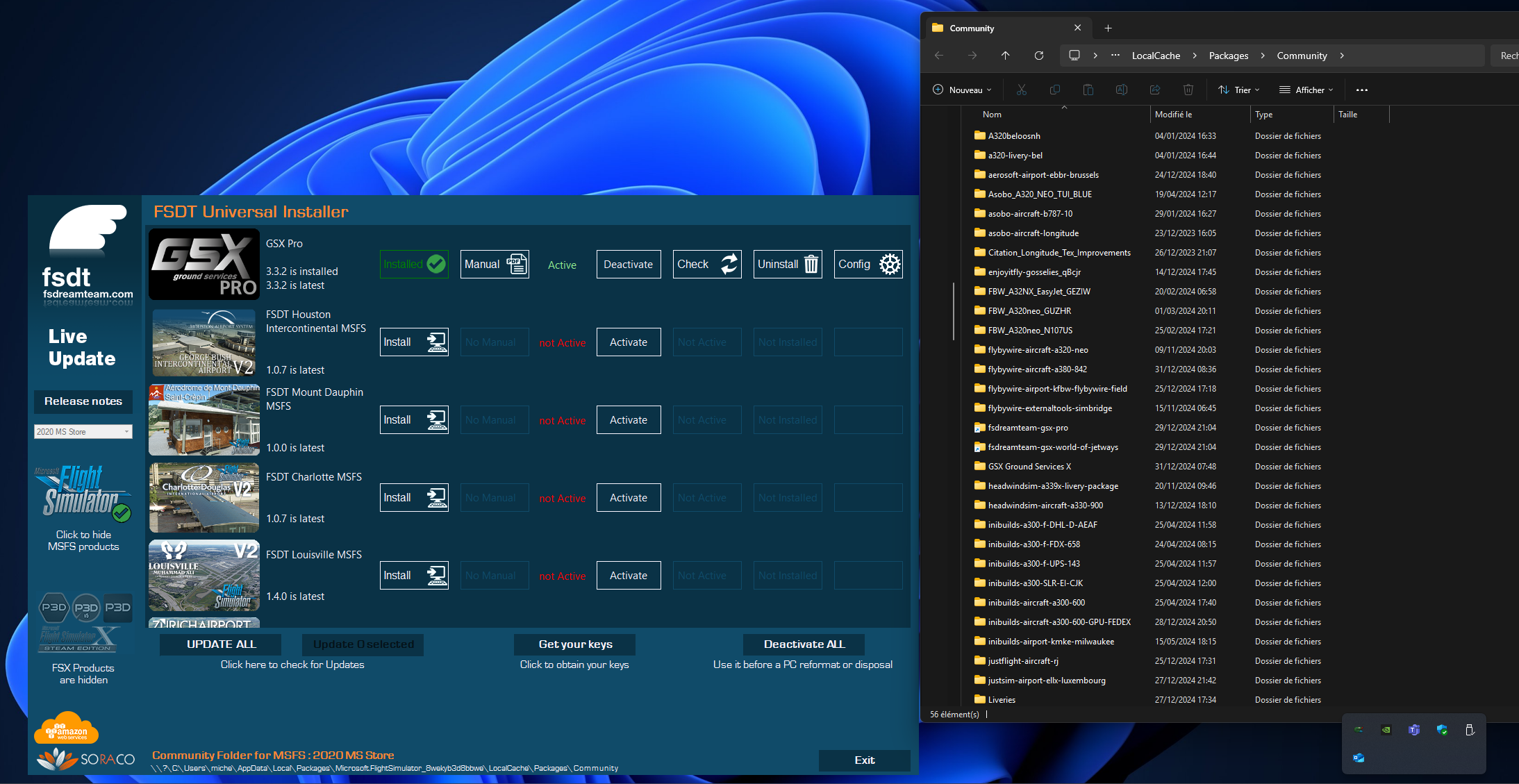Refresh the Community folder view
This screenshot has height=784, width=1519.
1039,56
